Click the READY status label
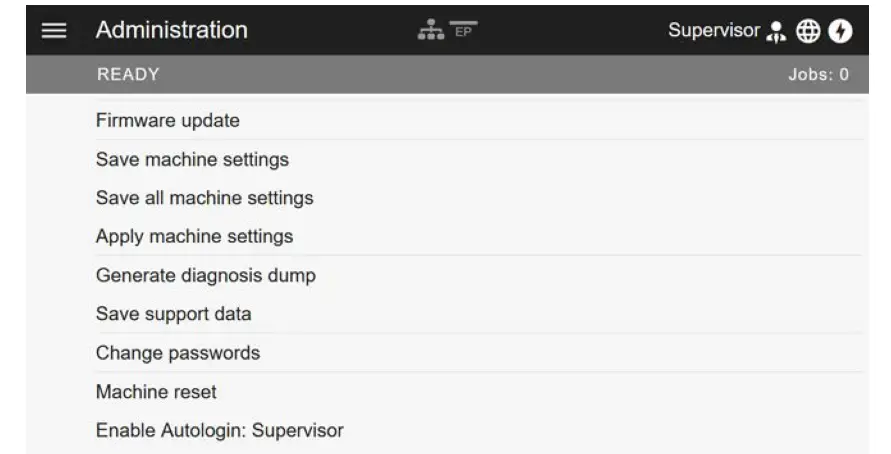 (128, 75)
